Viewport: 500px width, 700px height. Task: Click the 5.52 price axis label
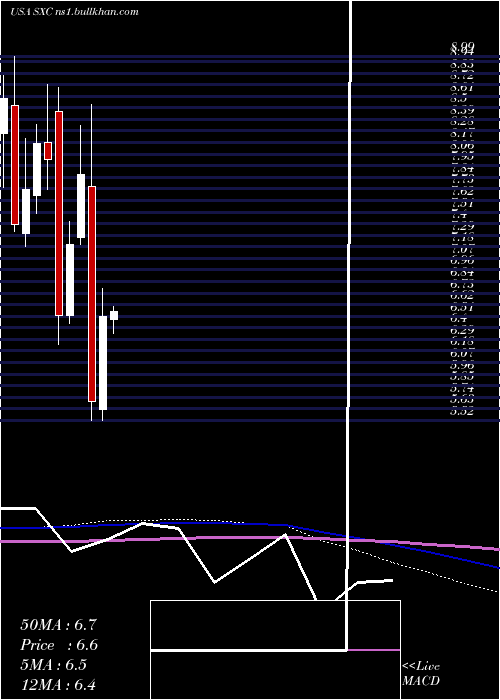pyautogui.click(x=462, y=412)
